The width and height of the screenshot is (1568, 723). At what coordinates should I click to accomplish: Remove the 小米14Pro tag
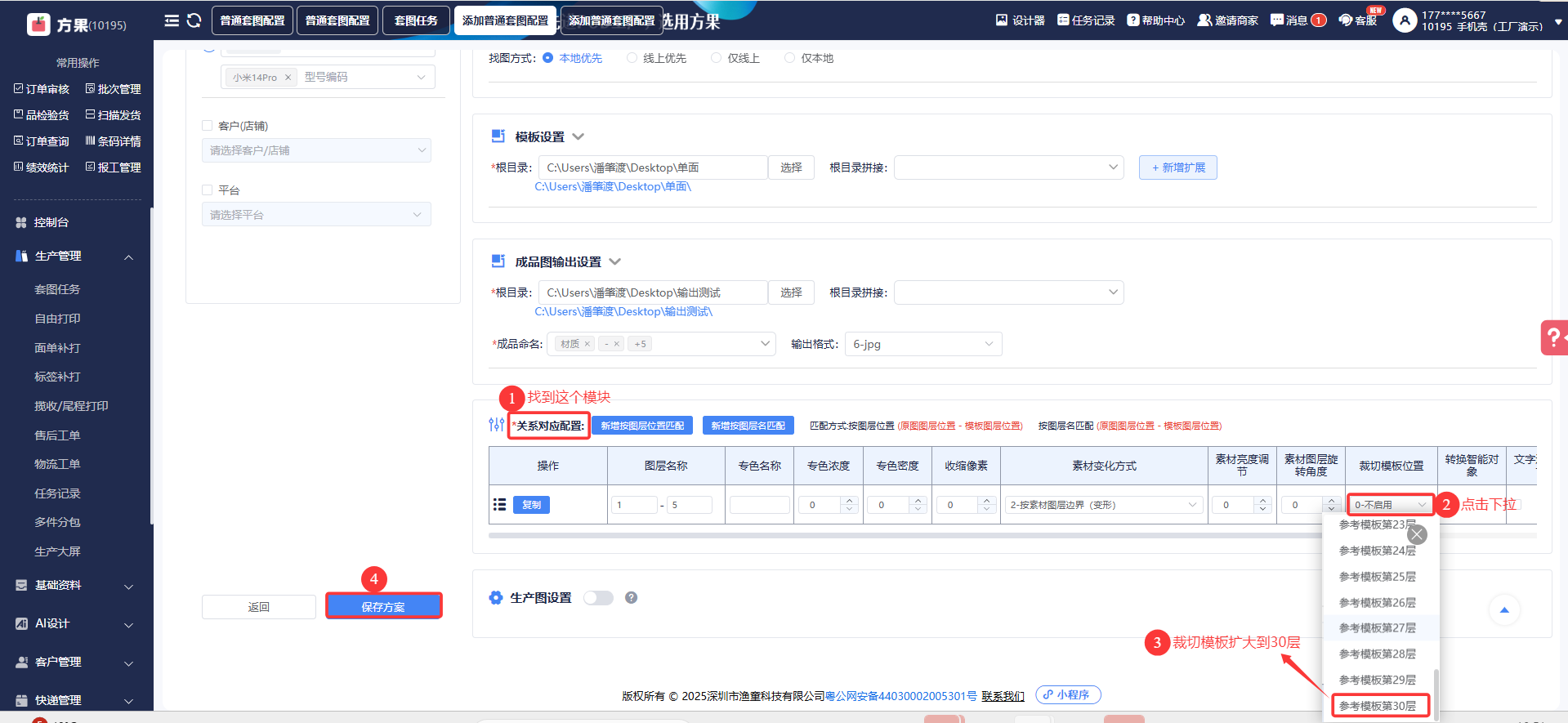[288, 78]
